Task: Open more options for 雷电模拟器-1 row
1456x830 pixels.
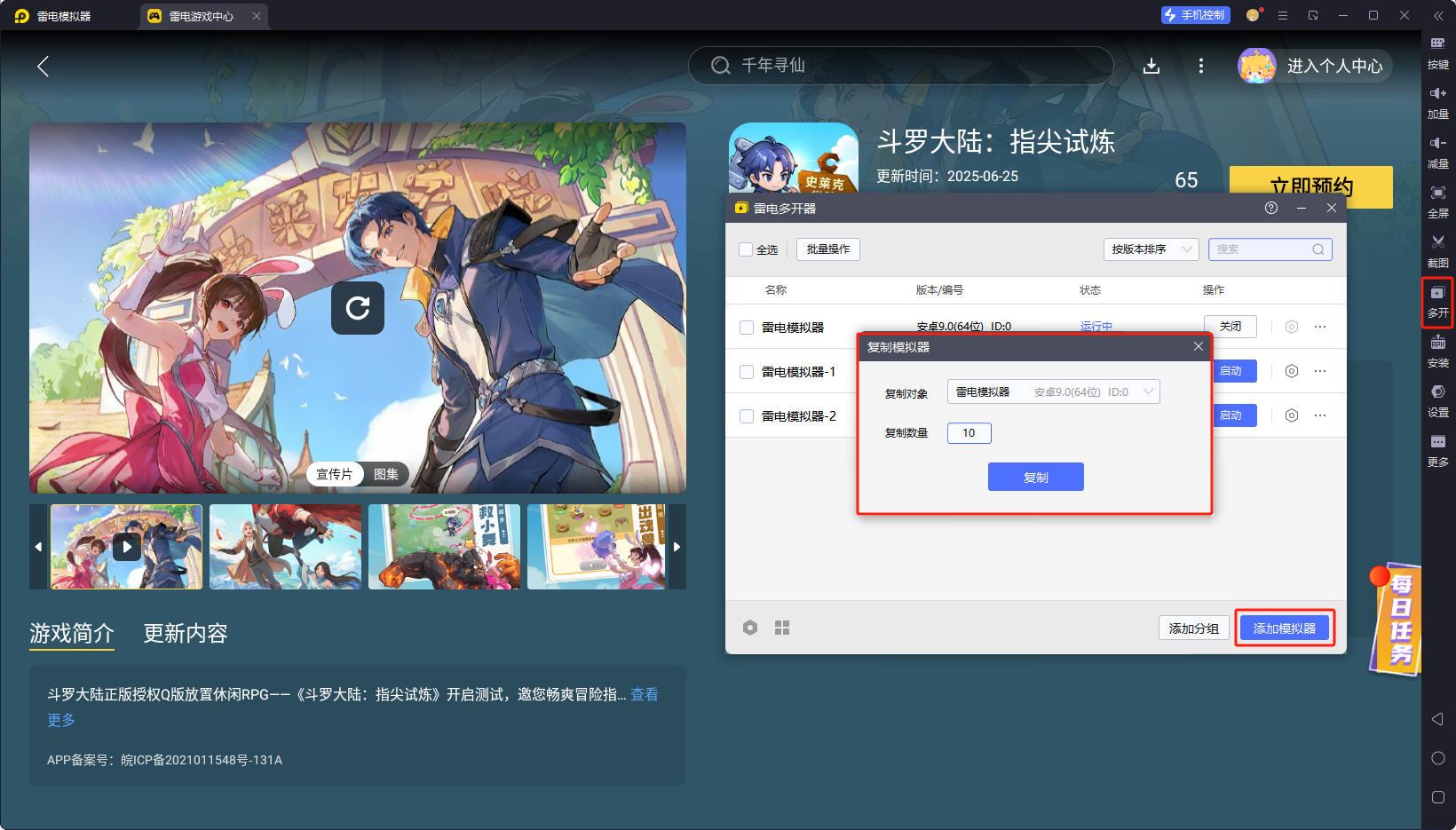Action: (x=1320, y=371)
